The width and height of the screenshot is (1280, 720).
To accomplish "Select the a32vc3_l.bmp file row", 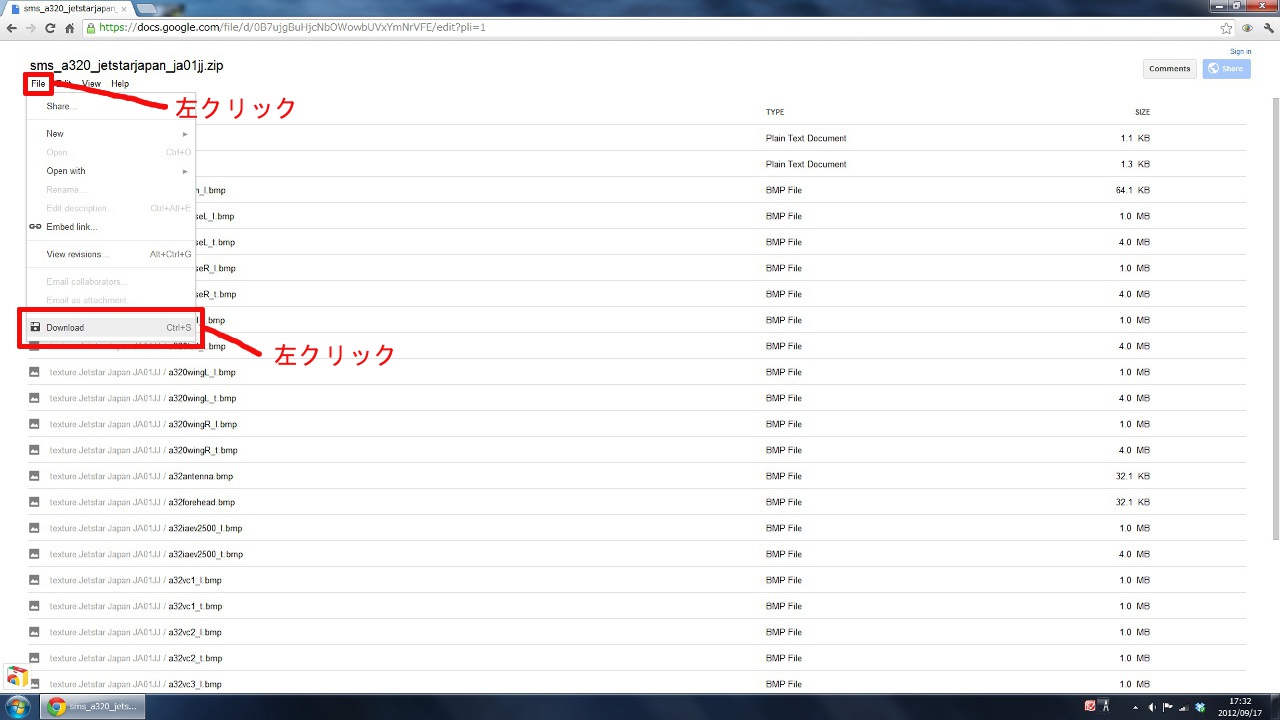I will [x=637, y=684].
